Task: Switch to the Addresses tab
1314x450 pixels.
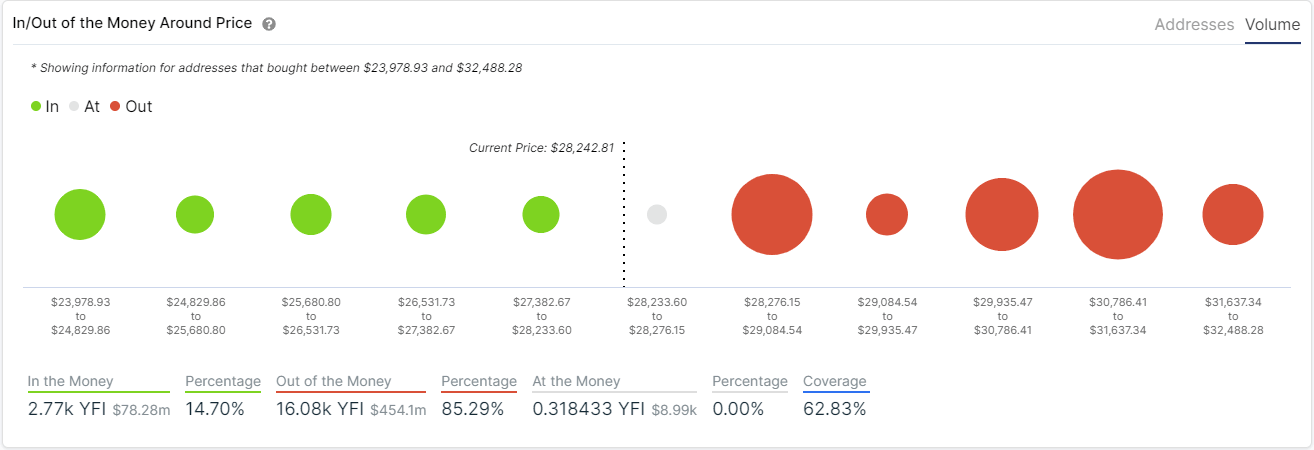Action: click(x=1194, y=24)
